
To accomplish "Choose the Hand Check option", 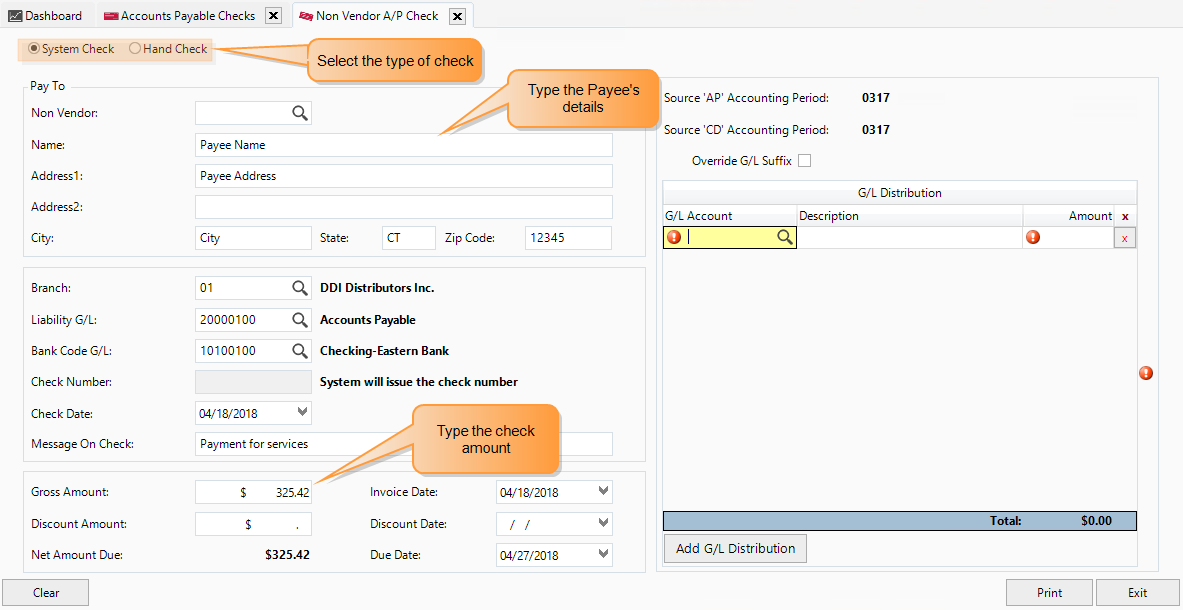I will 135,49.
